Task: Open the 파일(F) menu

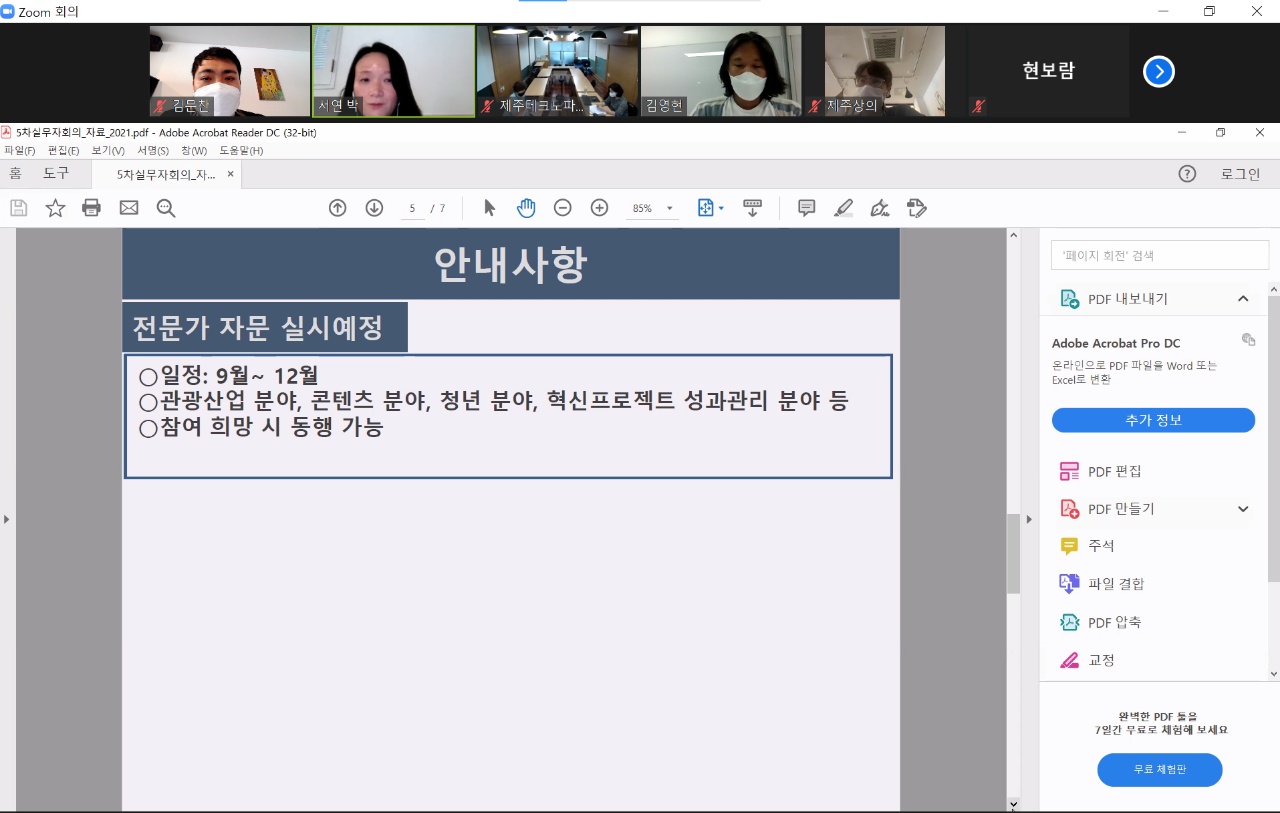Action: click(x=19, y=151)
